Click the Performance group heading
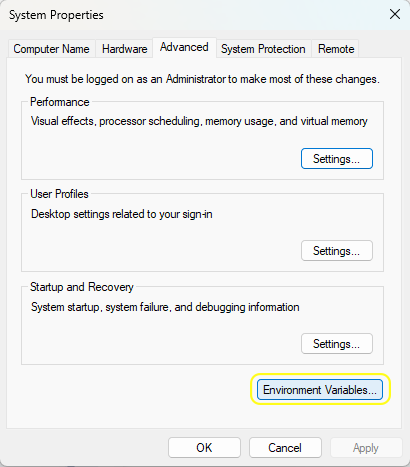 [x=60, y=102]
